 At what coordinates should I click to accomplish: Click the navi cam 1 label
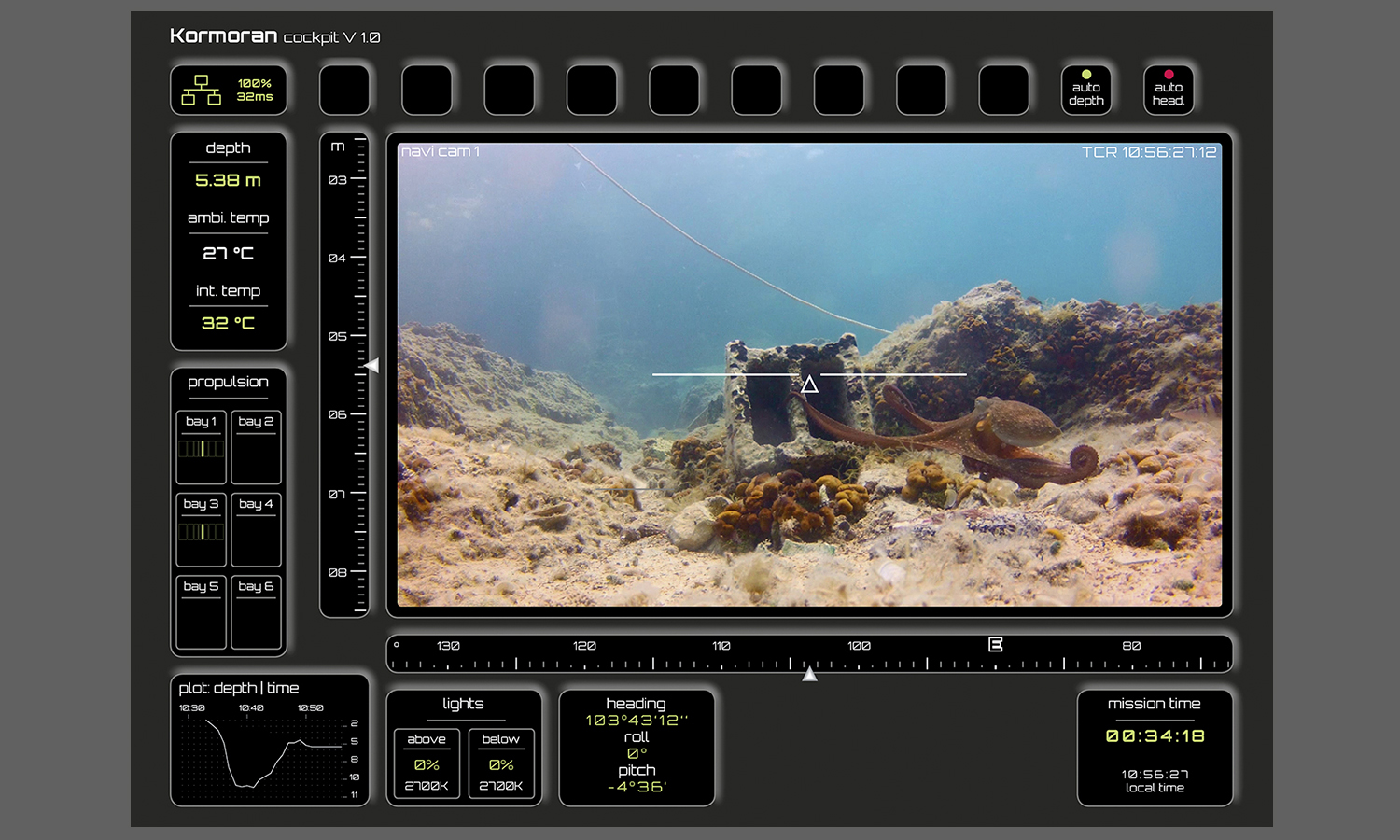pos(440,151)
